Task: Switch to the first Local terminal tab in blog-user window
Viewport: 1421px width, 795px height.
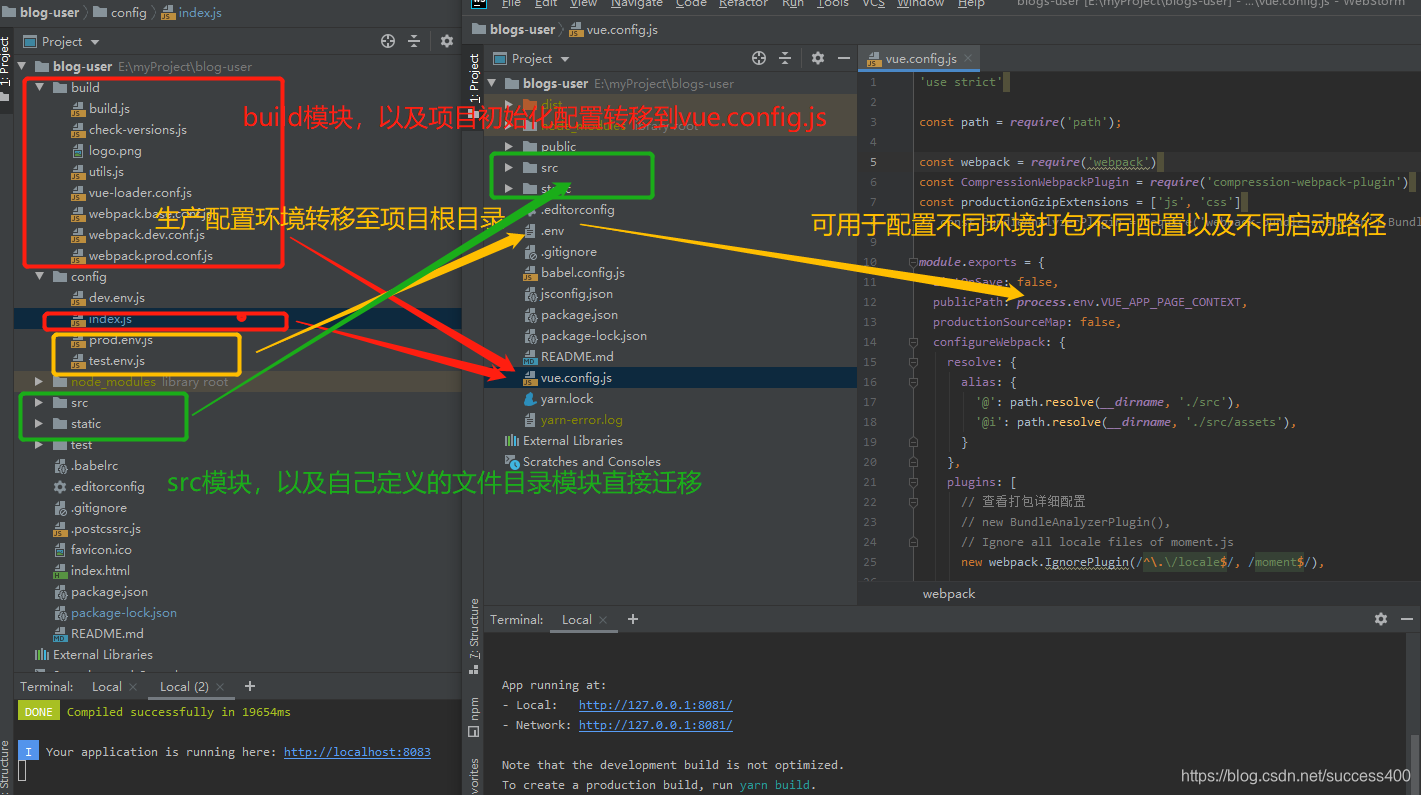Action: point(107,687)
